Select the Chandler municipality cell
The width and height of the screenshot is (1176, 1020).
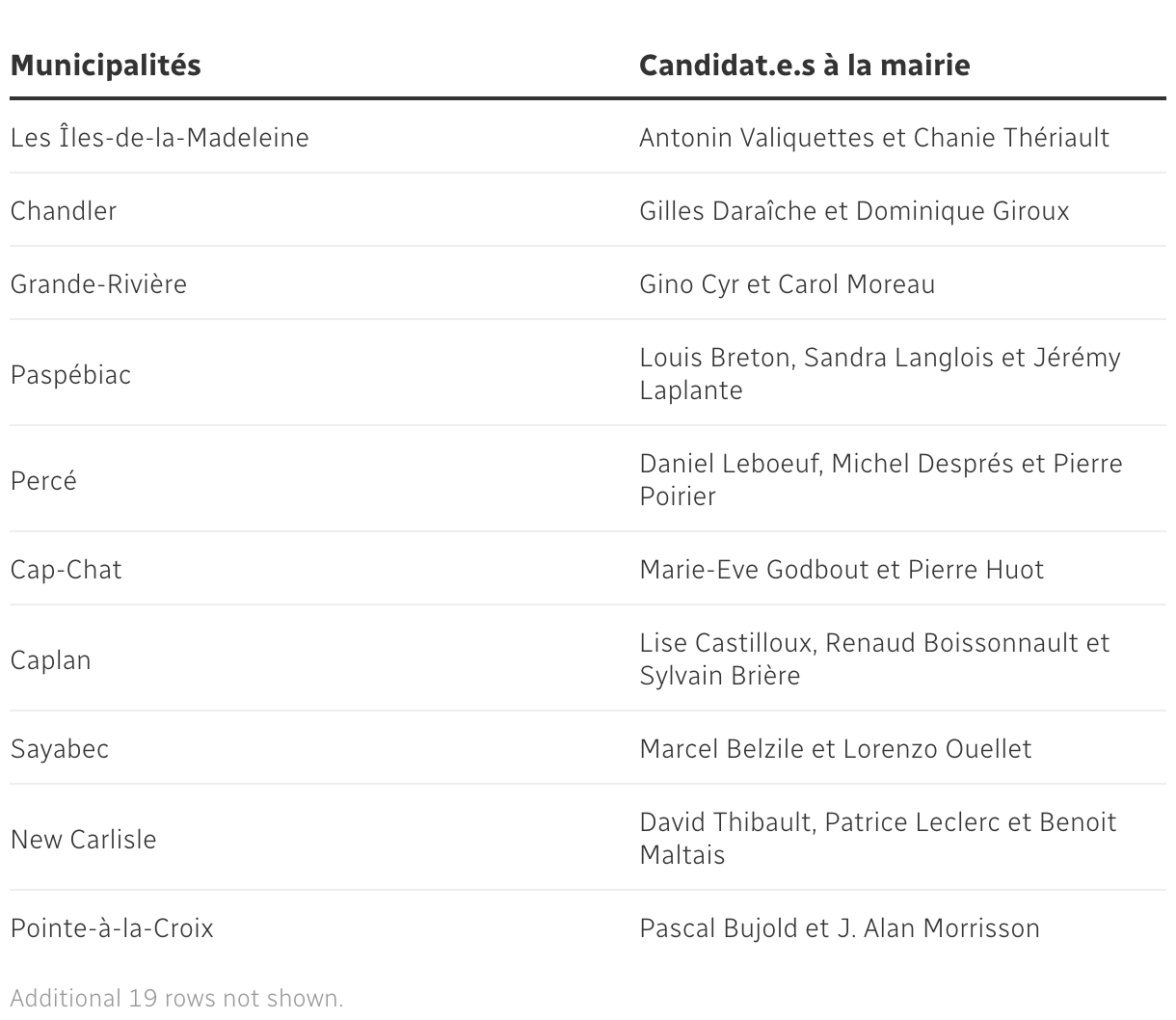tap(64, 211)
